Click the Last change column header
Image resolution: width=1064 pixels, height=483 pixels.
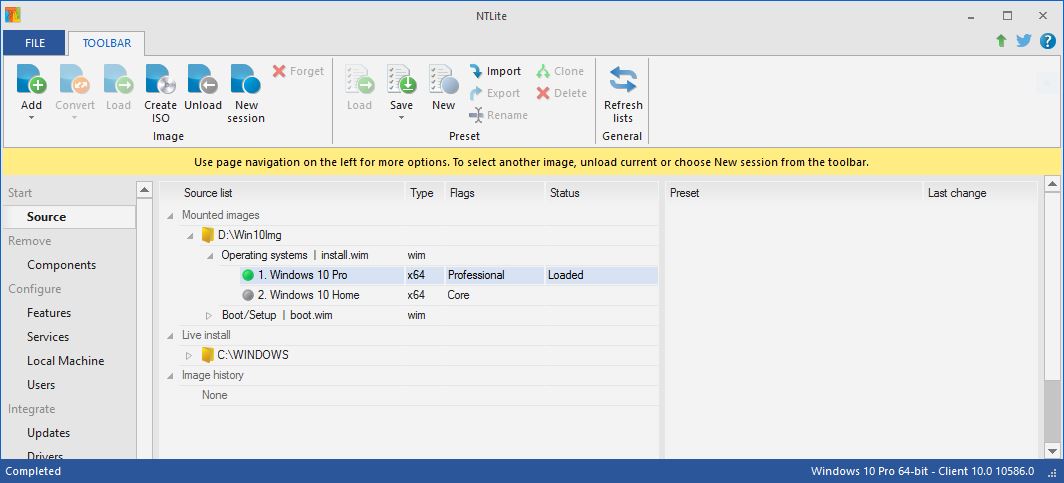[980, 193]
